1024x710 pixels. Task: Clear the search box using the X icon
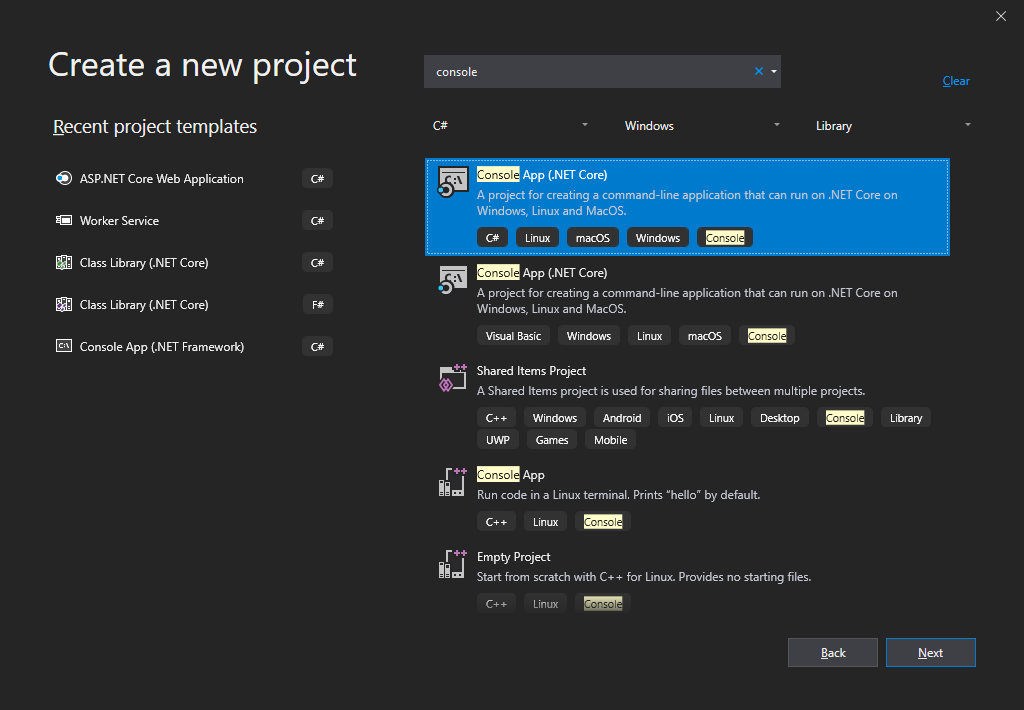[758, 72]
